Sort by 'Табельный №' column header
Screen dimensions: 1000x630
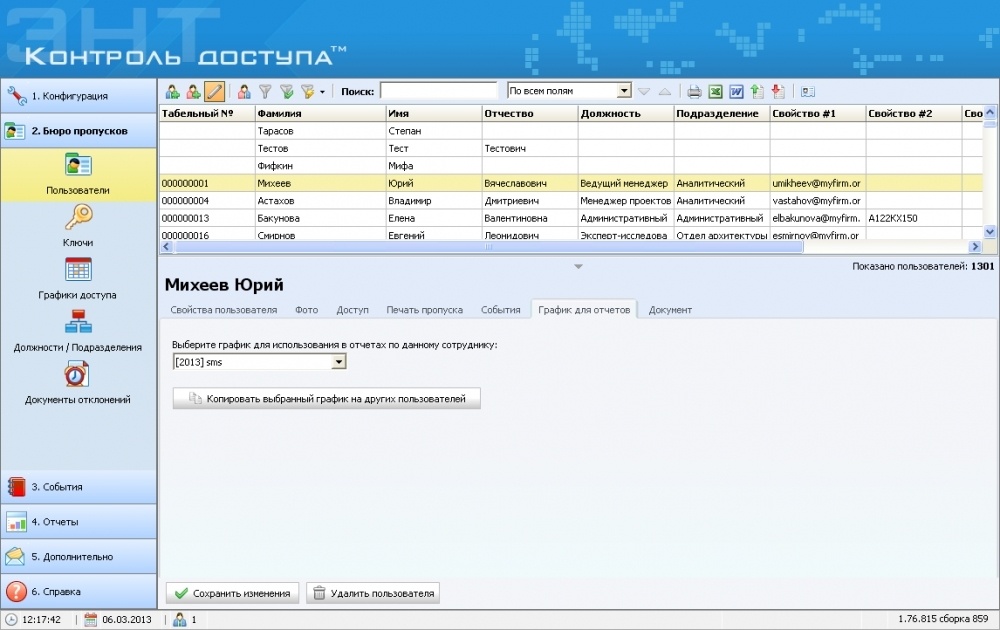[207, 114]
